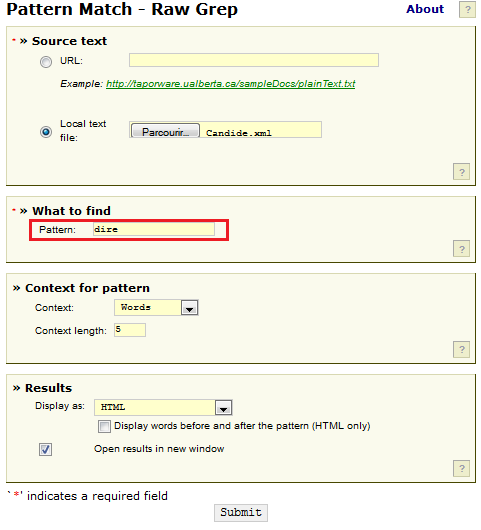Expand the Context dropdown showing Words

click(156, 308)
